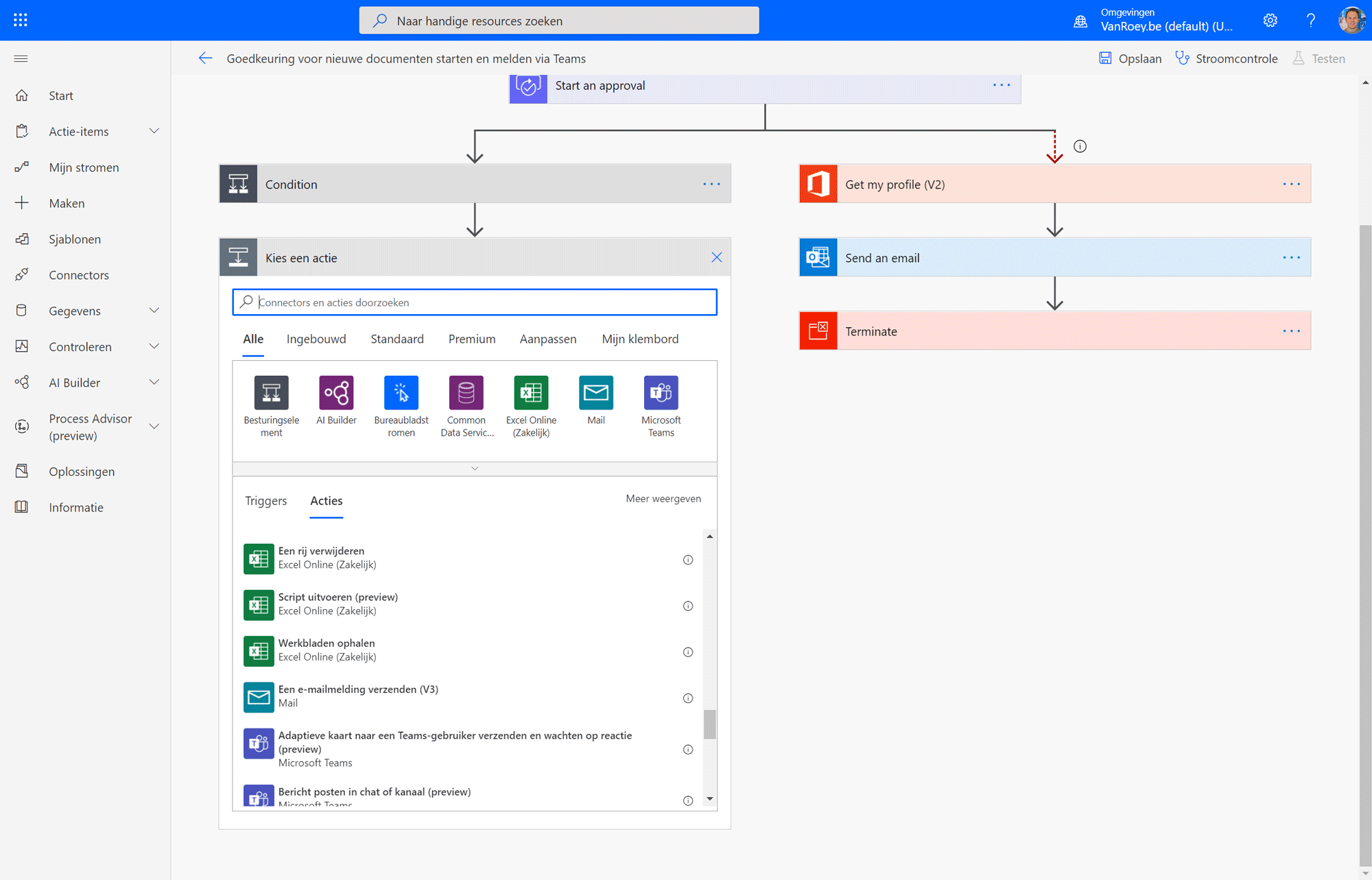Switch to the Mijn klembord tab
The height and width of the screenshot is (880, 1372).
640,339
